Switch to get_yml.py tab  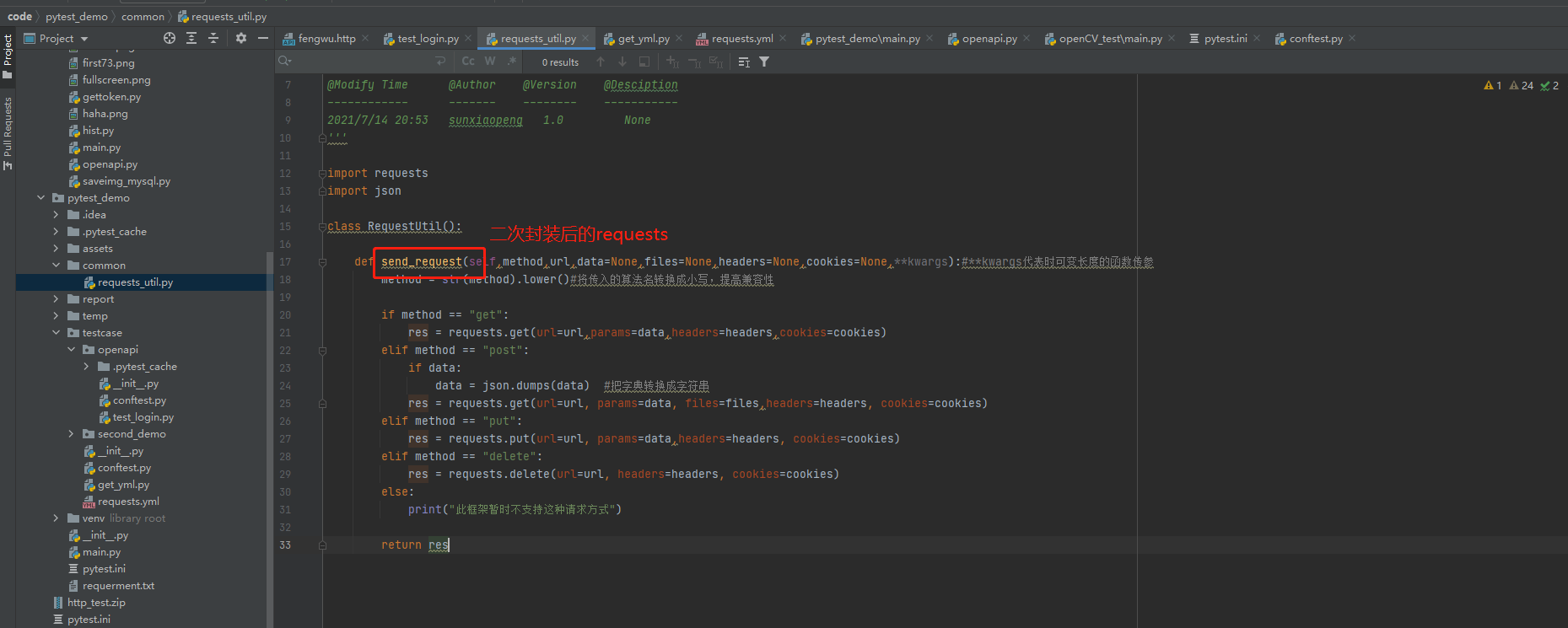(644, 39)
